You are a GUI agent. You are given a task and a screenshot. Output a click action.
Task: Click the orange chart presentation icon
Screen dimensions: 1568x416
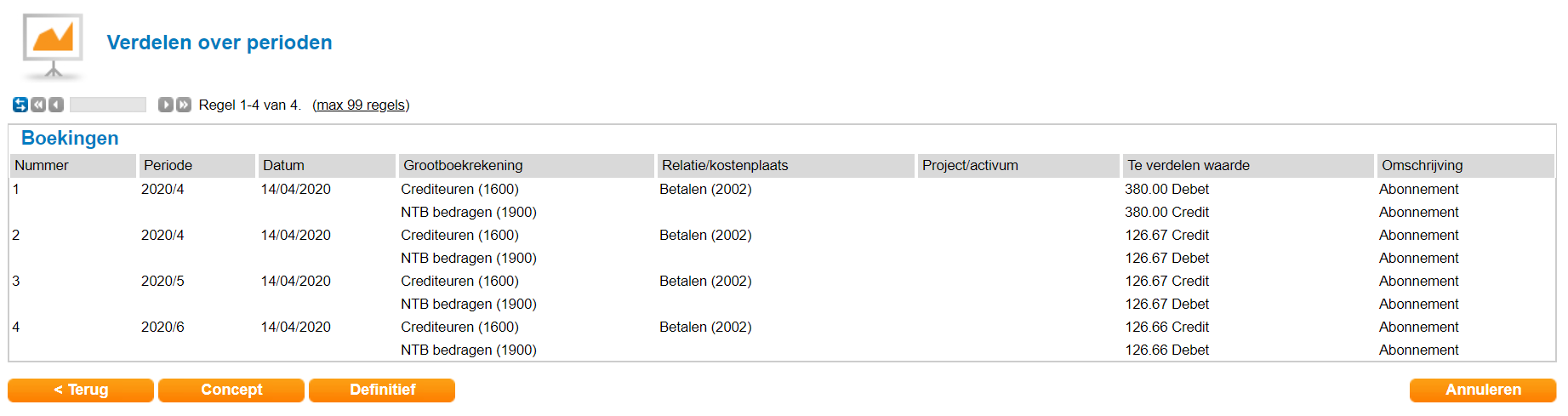point(53,42)
